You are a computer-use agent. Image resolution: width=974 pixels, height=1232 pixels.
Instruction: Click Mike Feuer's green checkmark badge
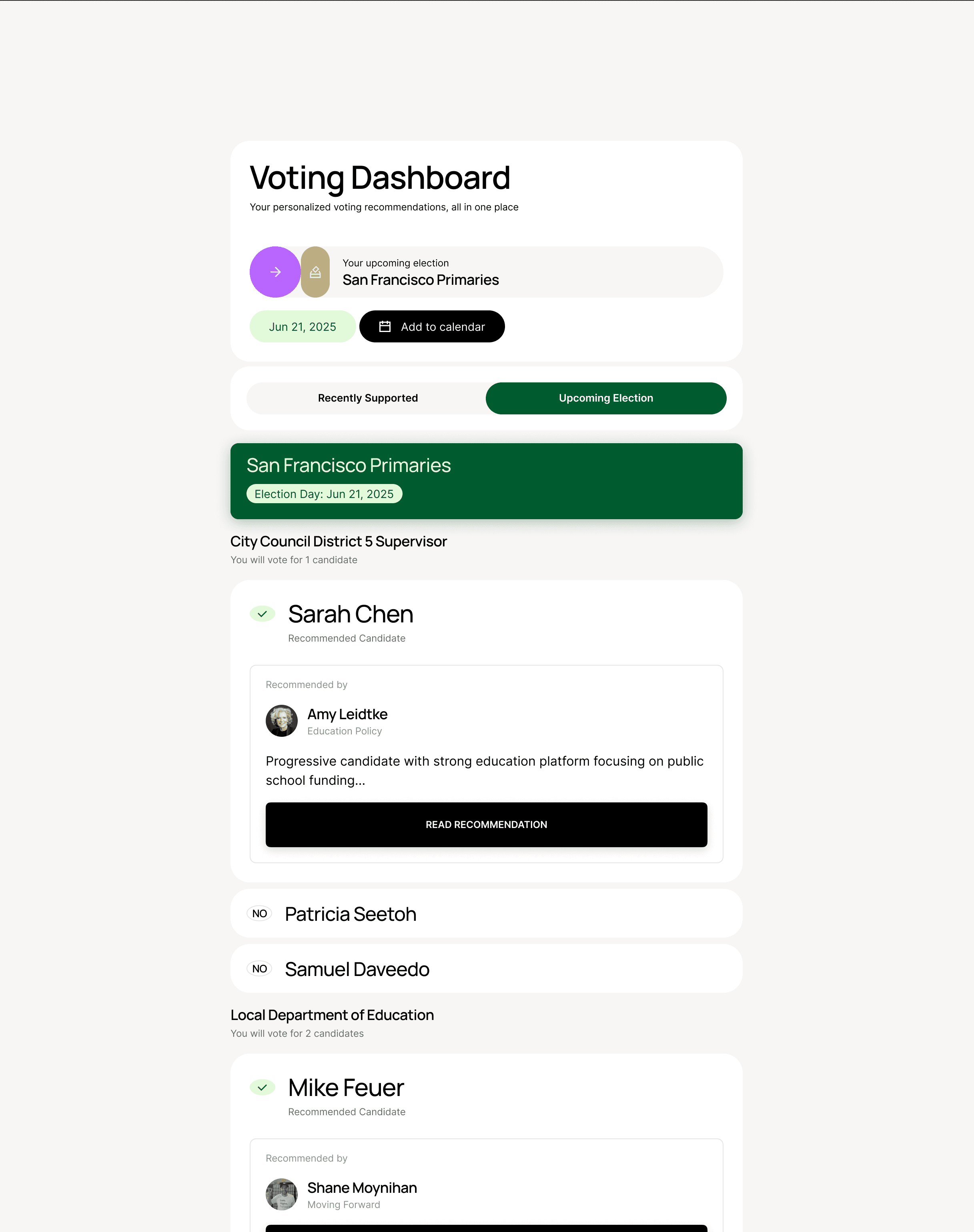point(263,1088)
